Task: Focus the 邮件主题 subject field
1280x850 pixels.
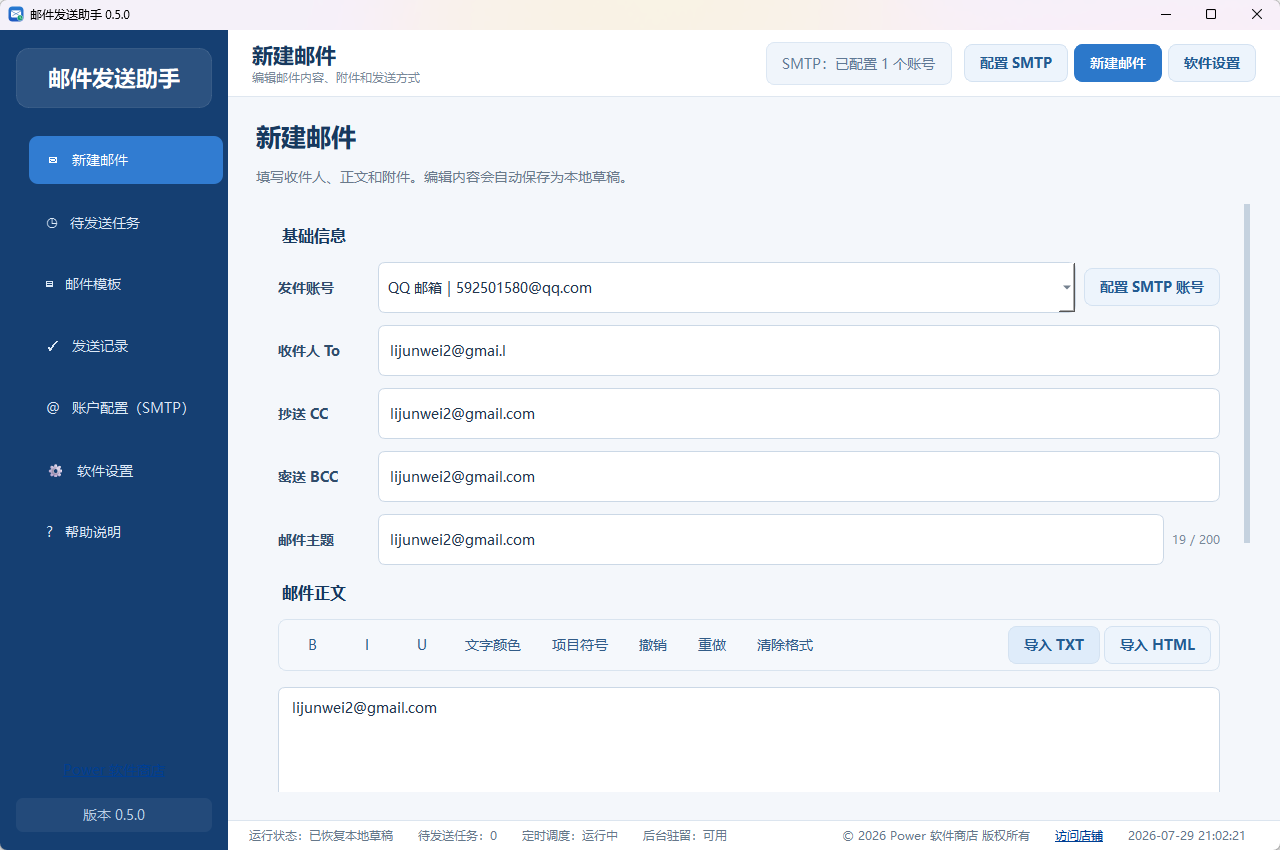Action: click(x=771, y=540)
